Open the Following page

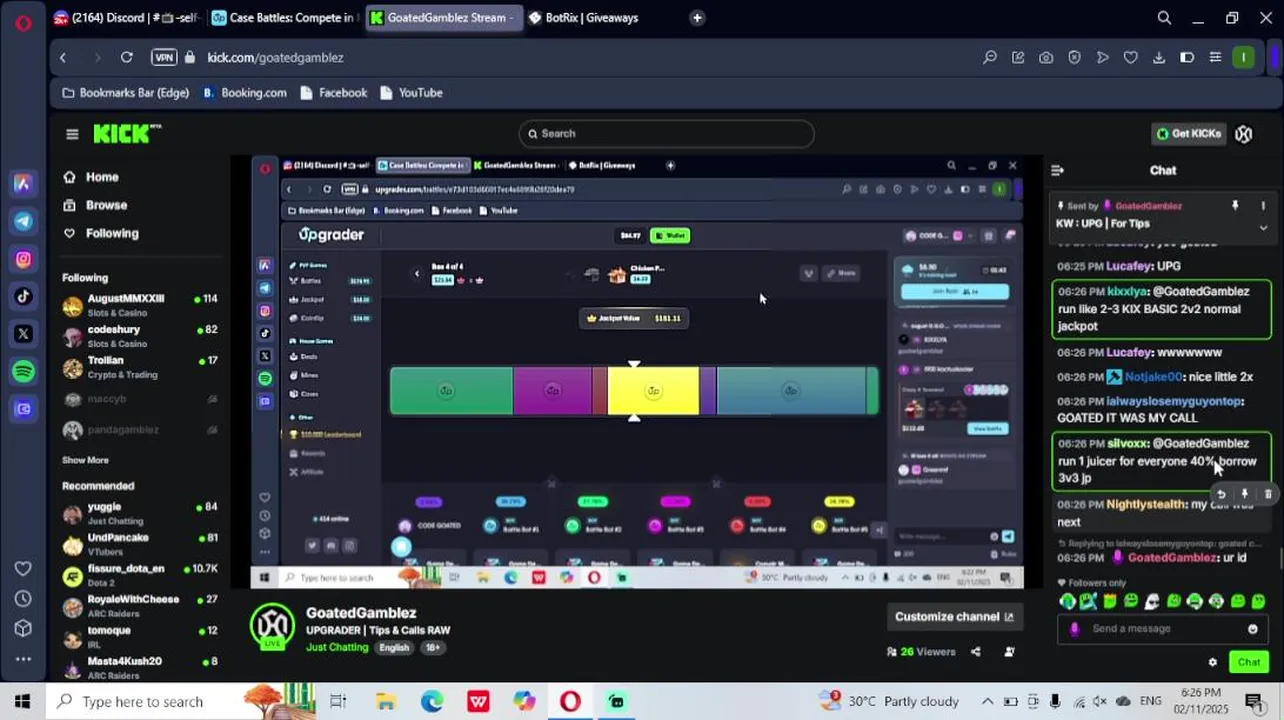(112, 233)
